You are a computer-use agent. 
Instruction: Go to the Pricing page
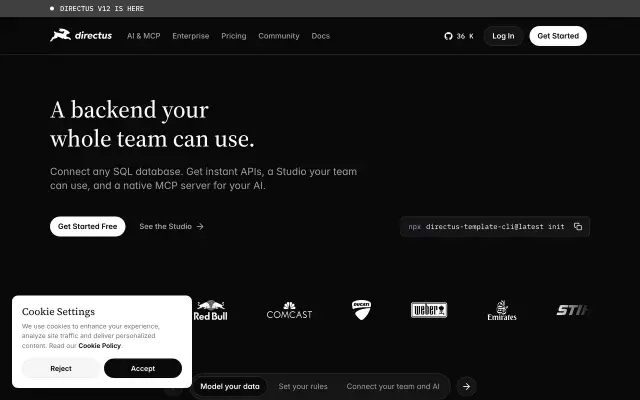point(233,36)
